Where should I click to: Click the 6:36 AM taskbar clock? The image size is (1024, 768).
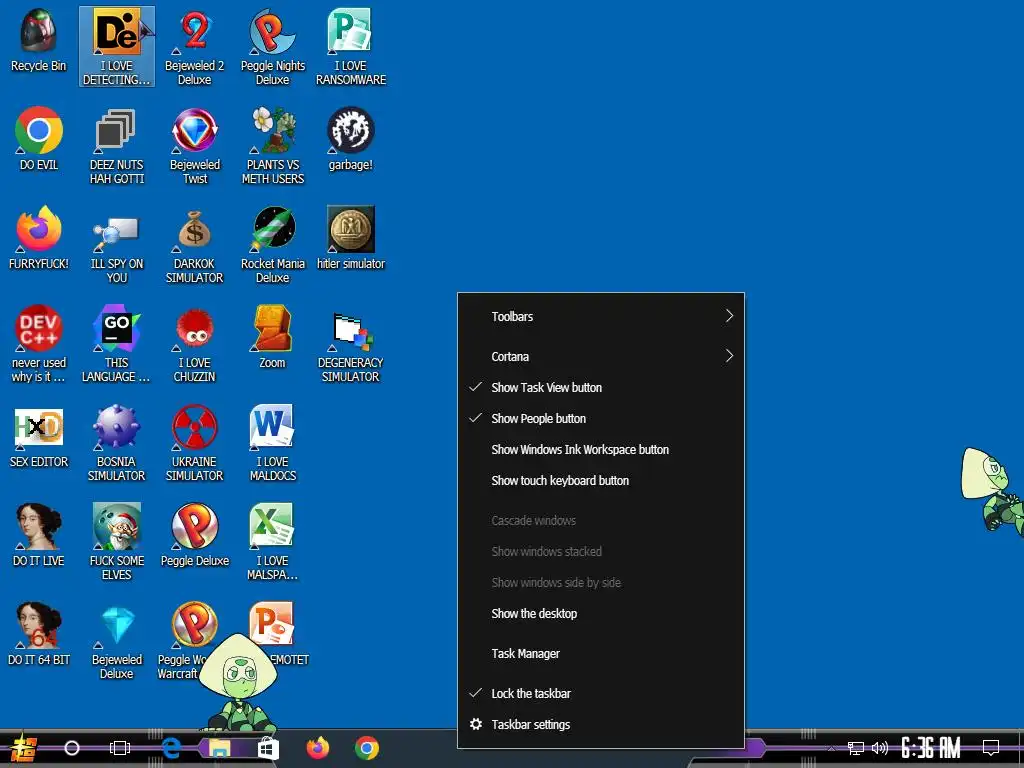[x=931, y=748]
